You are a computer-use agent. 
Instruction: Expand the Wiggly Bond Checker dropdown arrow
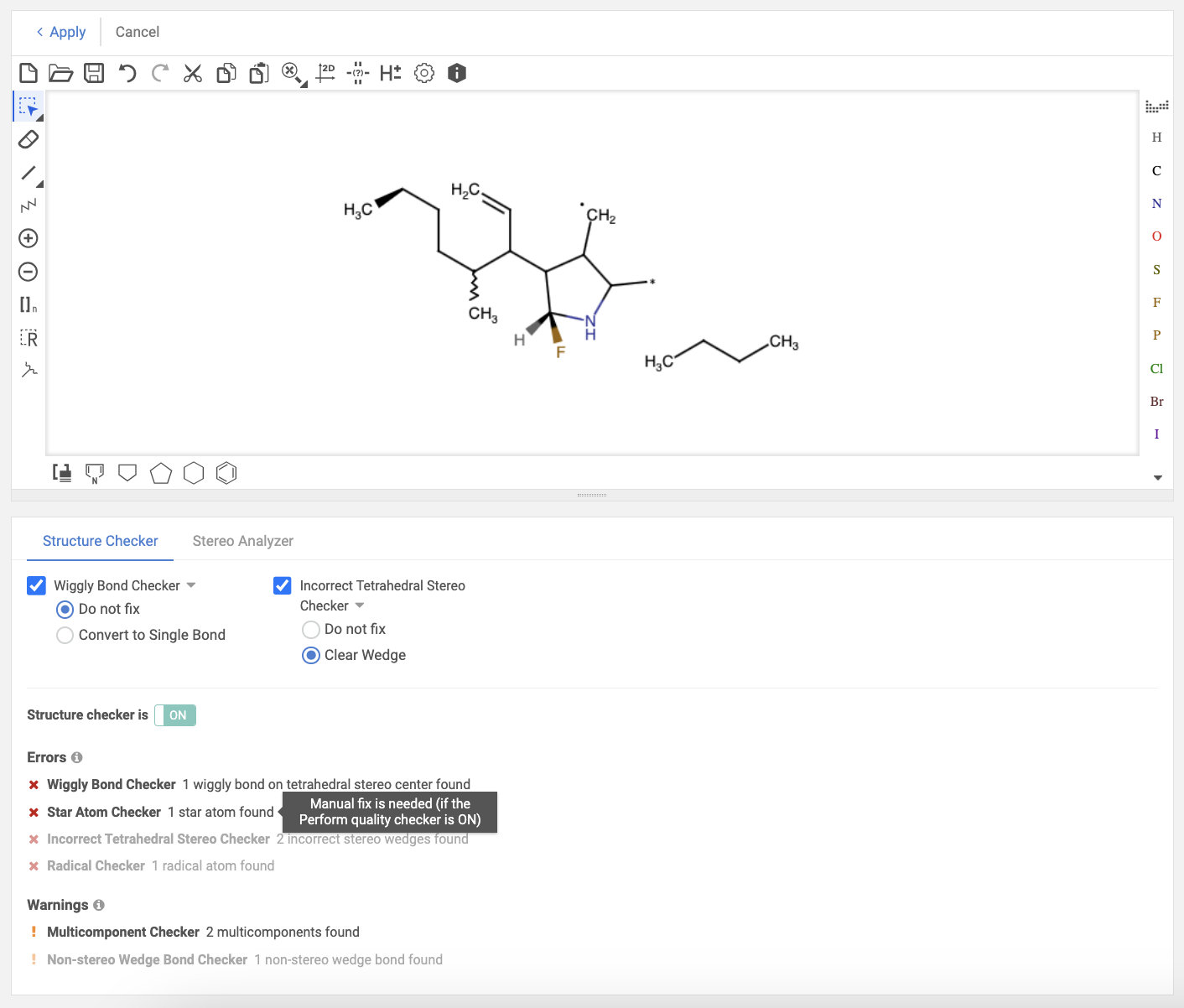(191, 585)
